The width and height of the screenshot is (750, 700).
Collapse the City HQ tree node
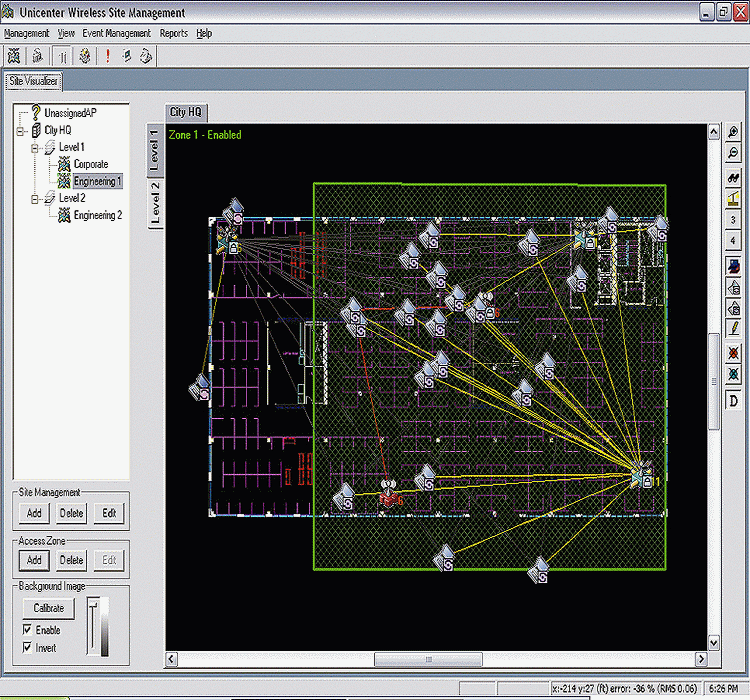(x=20, y=131)
